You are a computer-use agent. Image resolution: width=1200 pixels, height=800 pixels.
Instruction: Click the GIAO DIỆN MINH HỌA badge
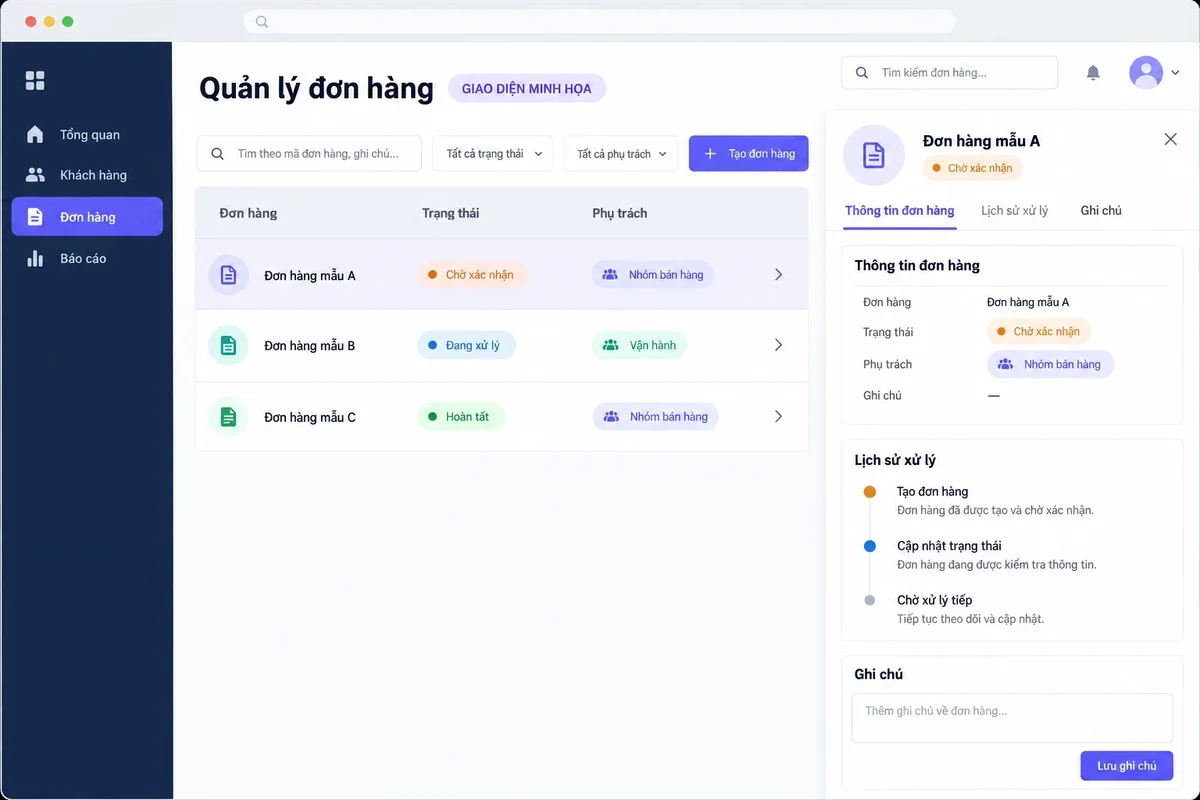click(527, 89)
